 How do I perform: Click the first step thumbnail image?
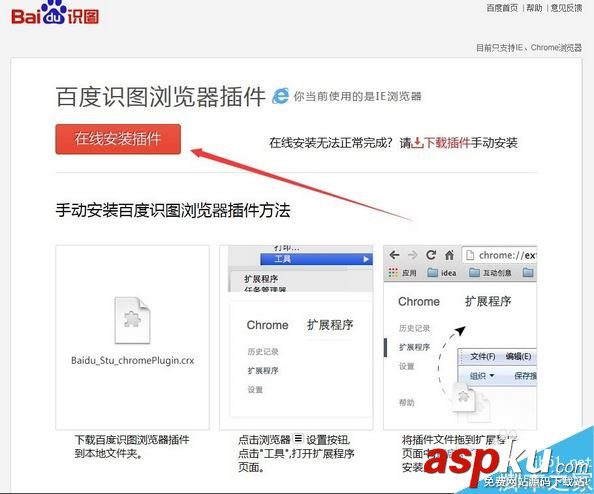132,338
